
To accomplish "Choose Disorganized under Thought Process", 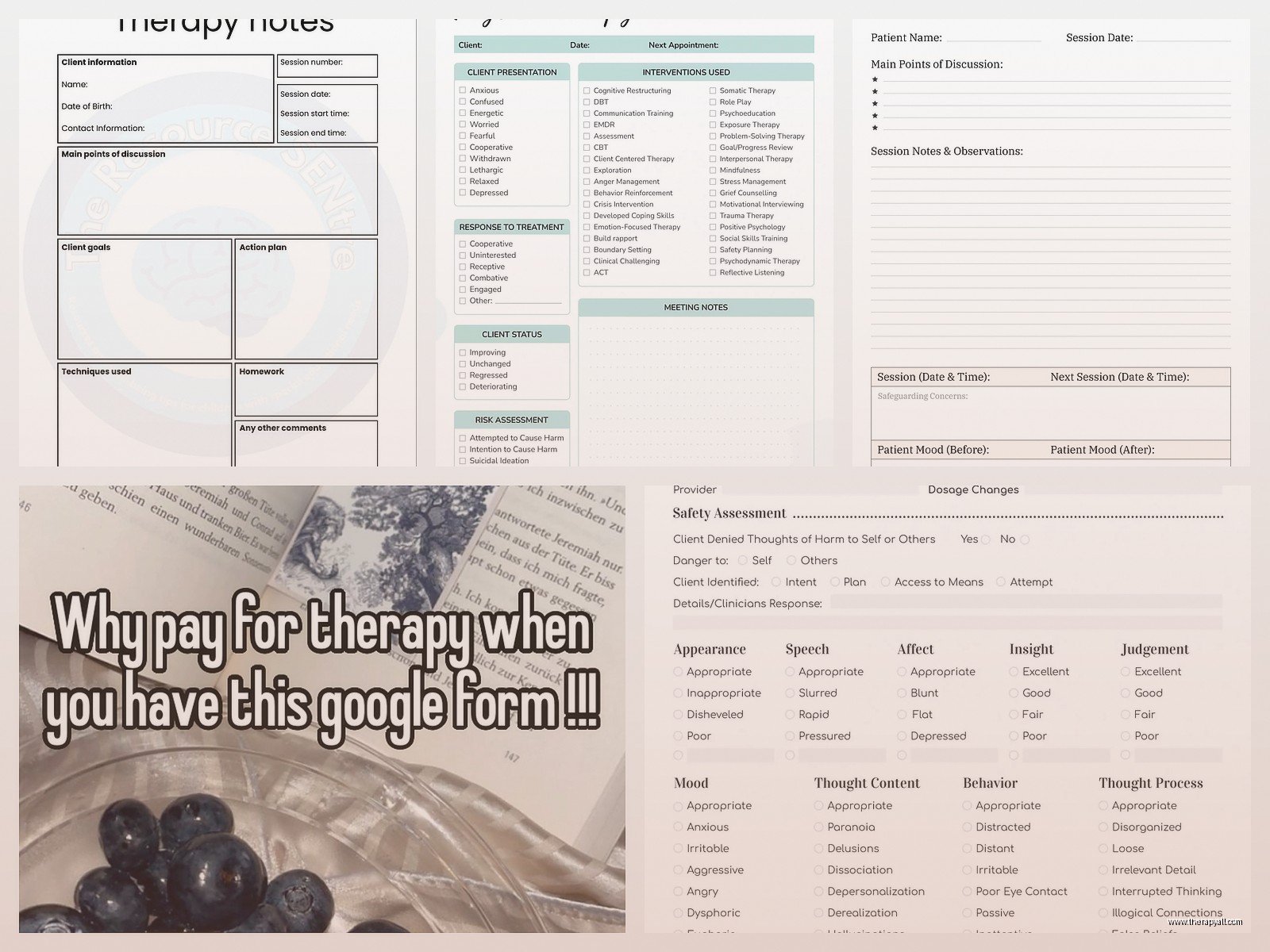I will tap(1103, 827).
